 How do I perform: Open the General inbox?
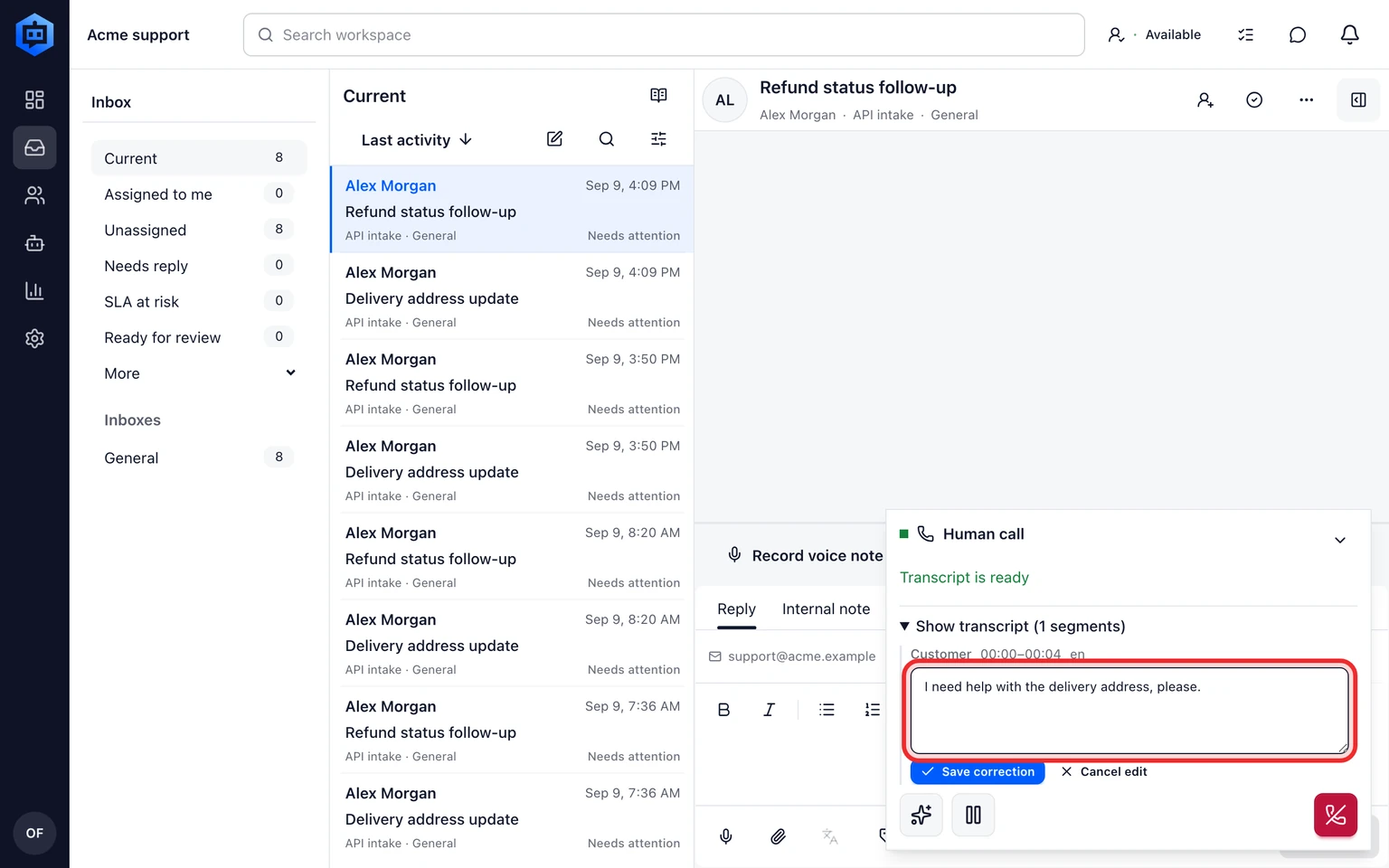coord(199,458)
